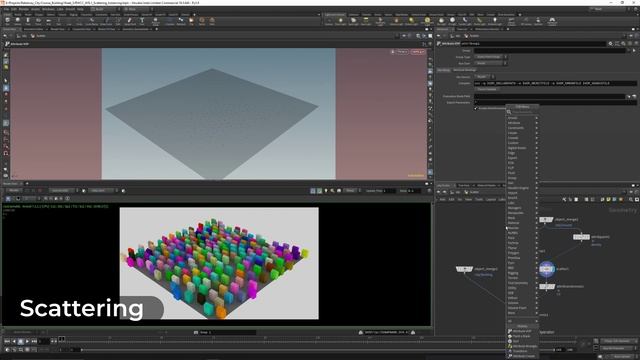
Task: Add the Switcher shelf tool
Action: tap(538, 21)
